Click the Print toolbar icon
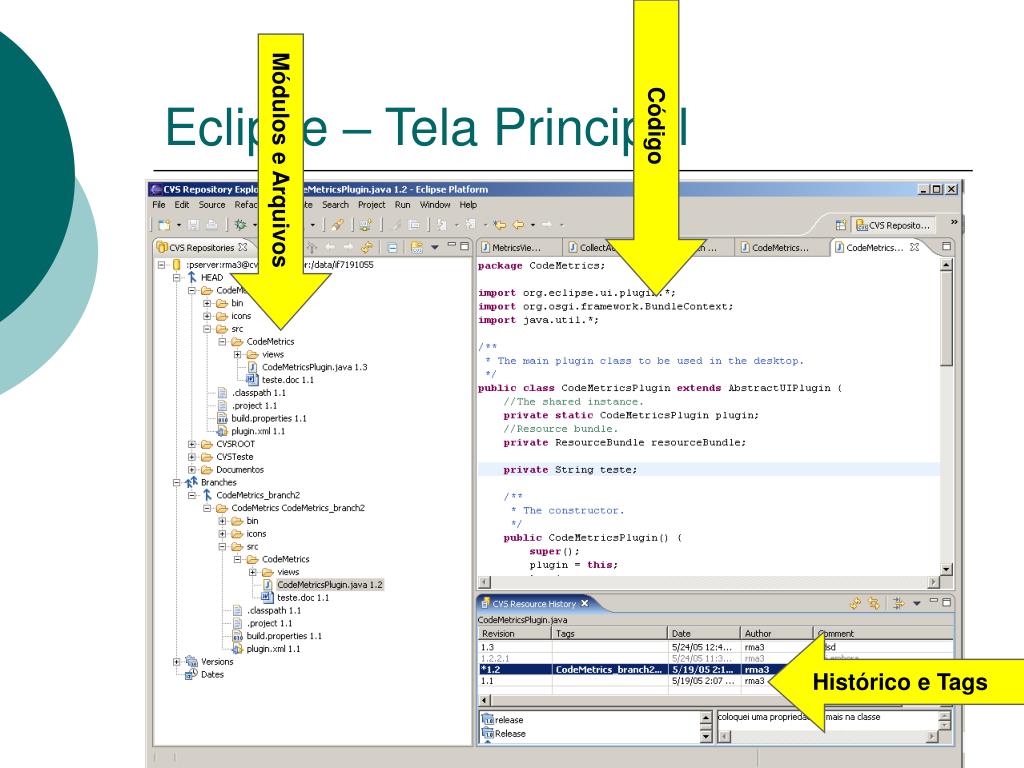 click(212, 225)
